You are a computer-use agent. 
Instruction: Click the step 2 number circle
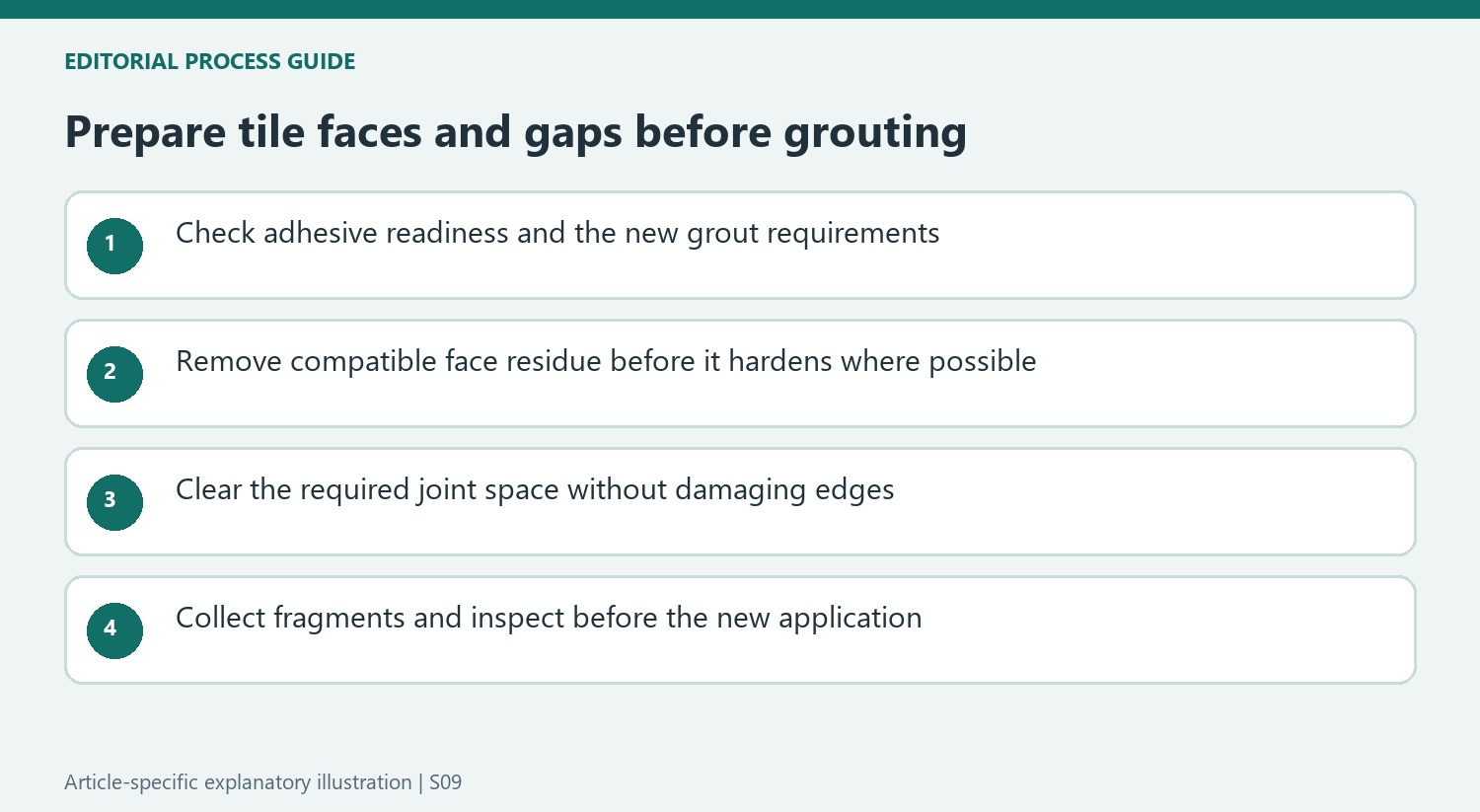coord(114,374)
